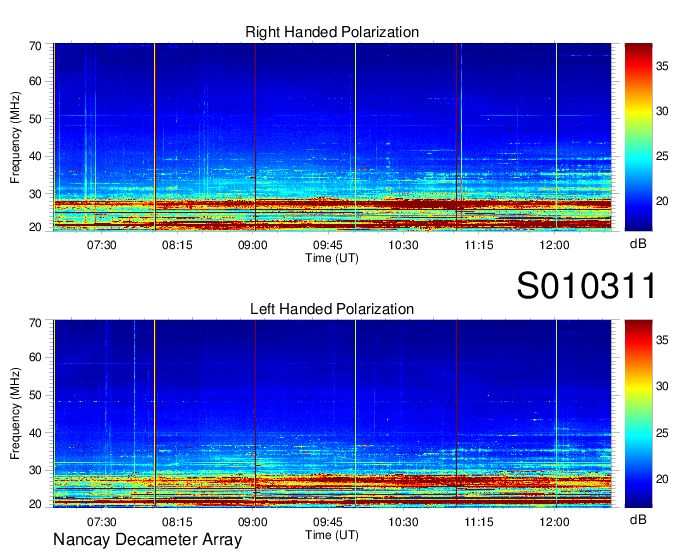Screen dimensions: 680x552
Task: Click the 08:15 tick label on the bottom plot
Action: tap(177, 522)
